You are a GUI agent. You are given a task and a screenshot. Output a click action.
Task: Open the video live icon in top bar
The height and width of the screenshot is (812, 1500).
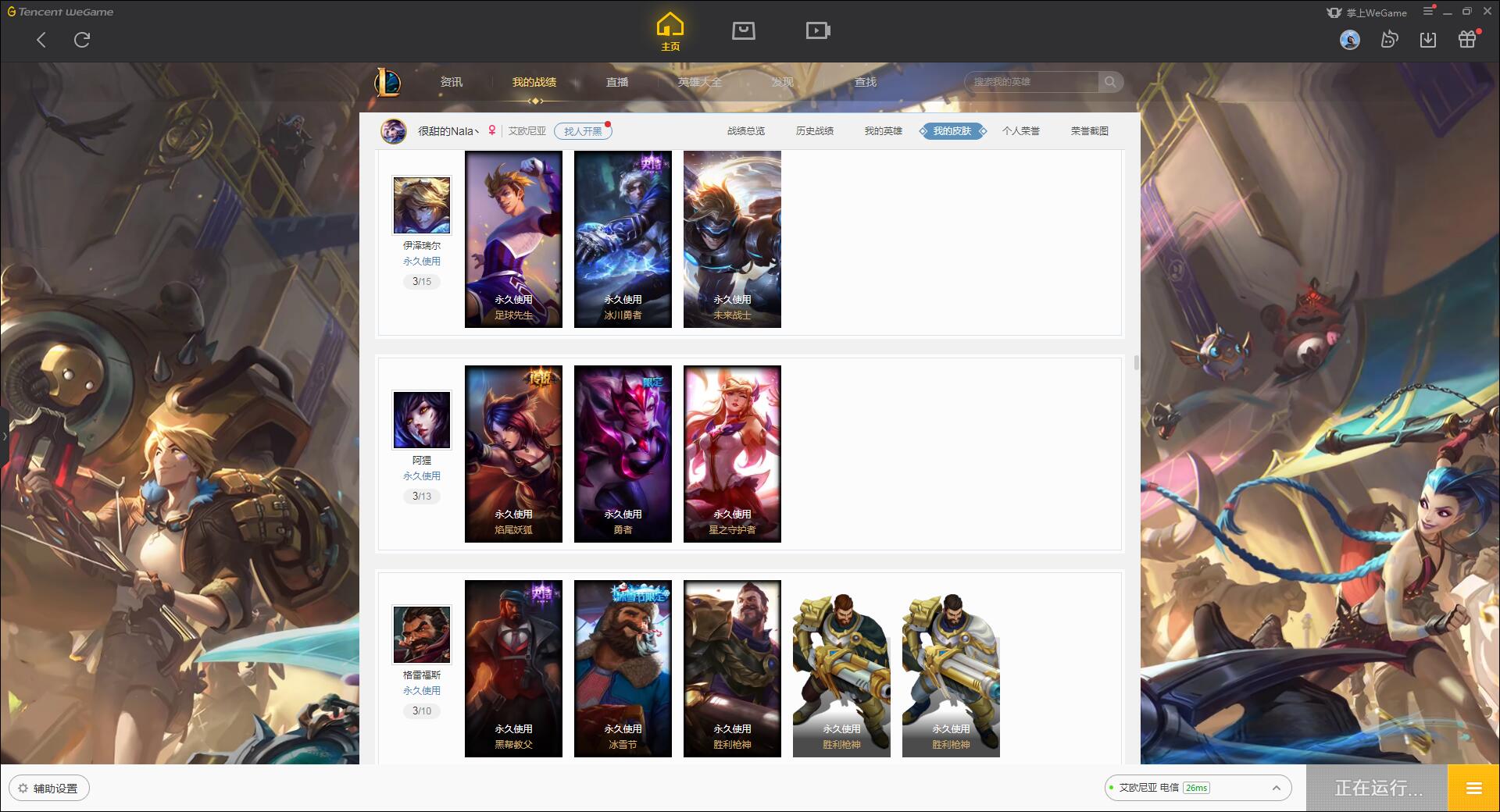click(818, 30)
